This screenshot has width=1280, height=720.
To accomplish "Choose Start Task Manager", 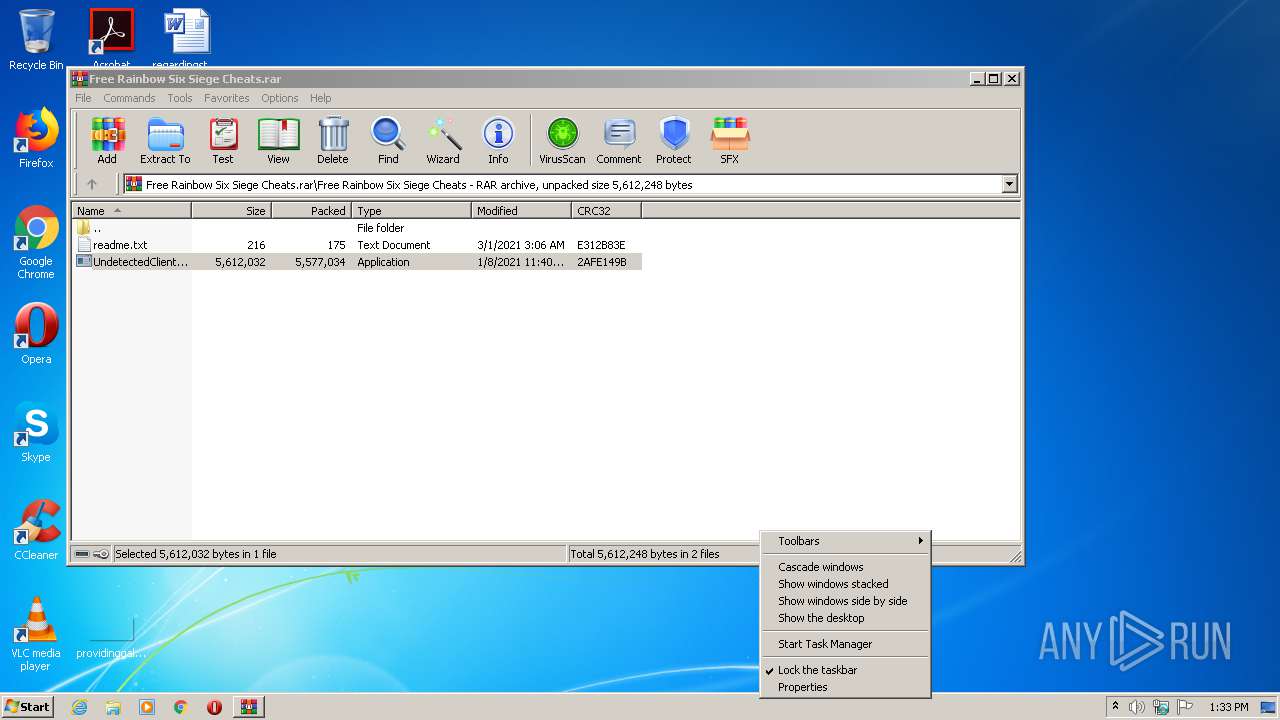I will pos(845,644).
